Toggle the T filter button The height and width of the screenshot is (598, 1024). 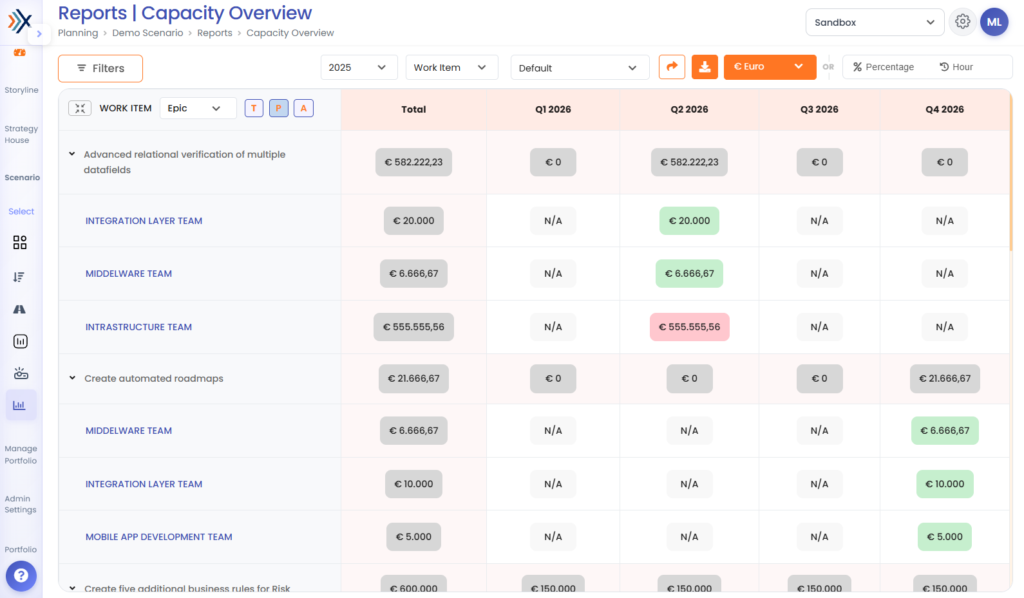pyautogui.click(x=254, y=108)
